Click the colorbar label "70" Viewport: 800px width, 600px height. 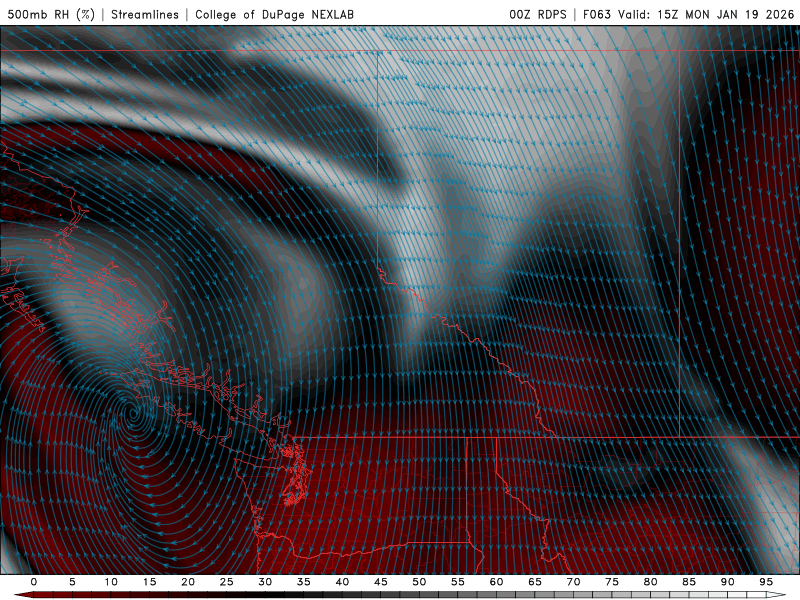click(x=573, y=582)
